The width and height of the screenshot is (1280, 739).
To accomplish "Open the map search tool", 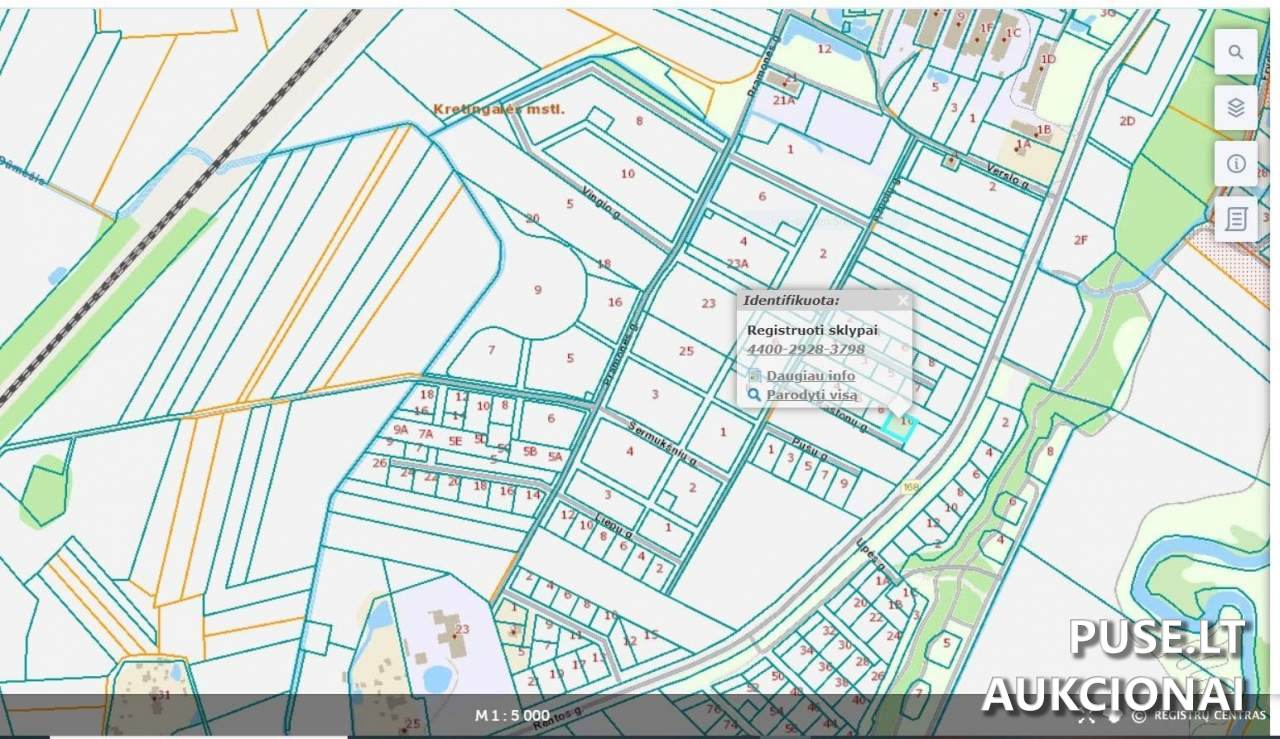I will [1236, 52].
